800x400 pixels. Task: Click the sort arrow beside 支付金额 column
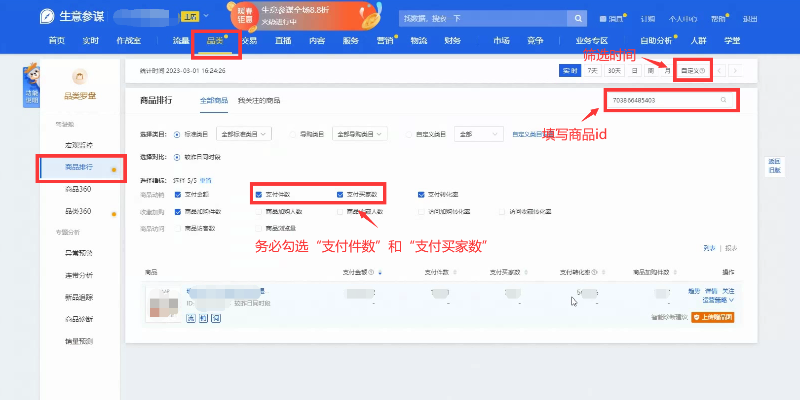point(379,271)
